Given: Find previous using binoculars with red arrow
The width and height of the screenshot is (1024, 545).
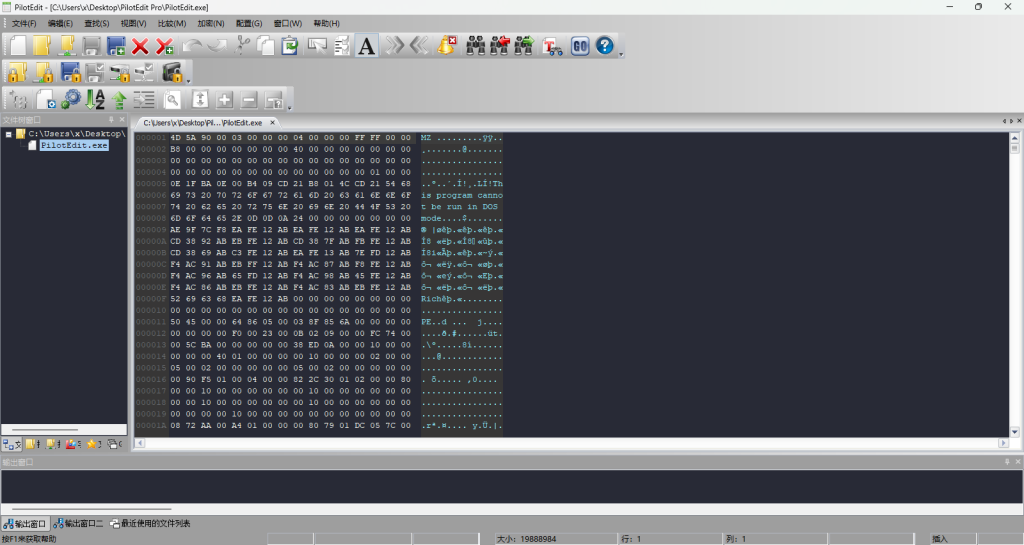Looking at the screenshot, I should coord(500,46).
